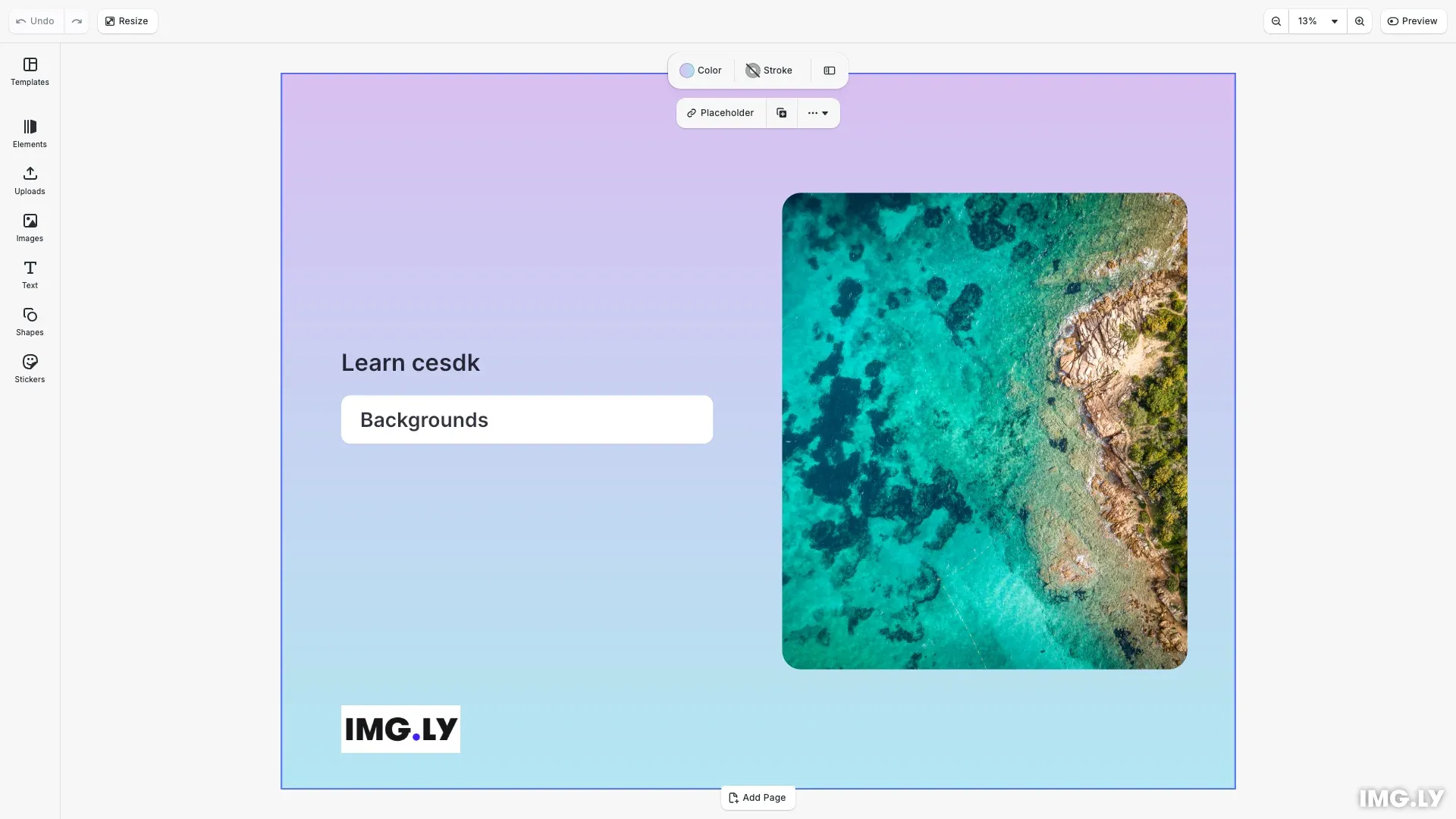Toggle the Stroke setting
1456x819 pixels.
769,71
